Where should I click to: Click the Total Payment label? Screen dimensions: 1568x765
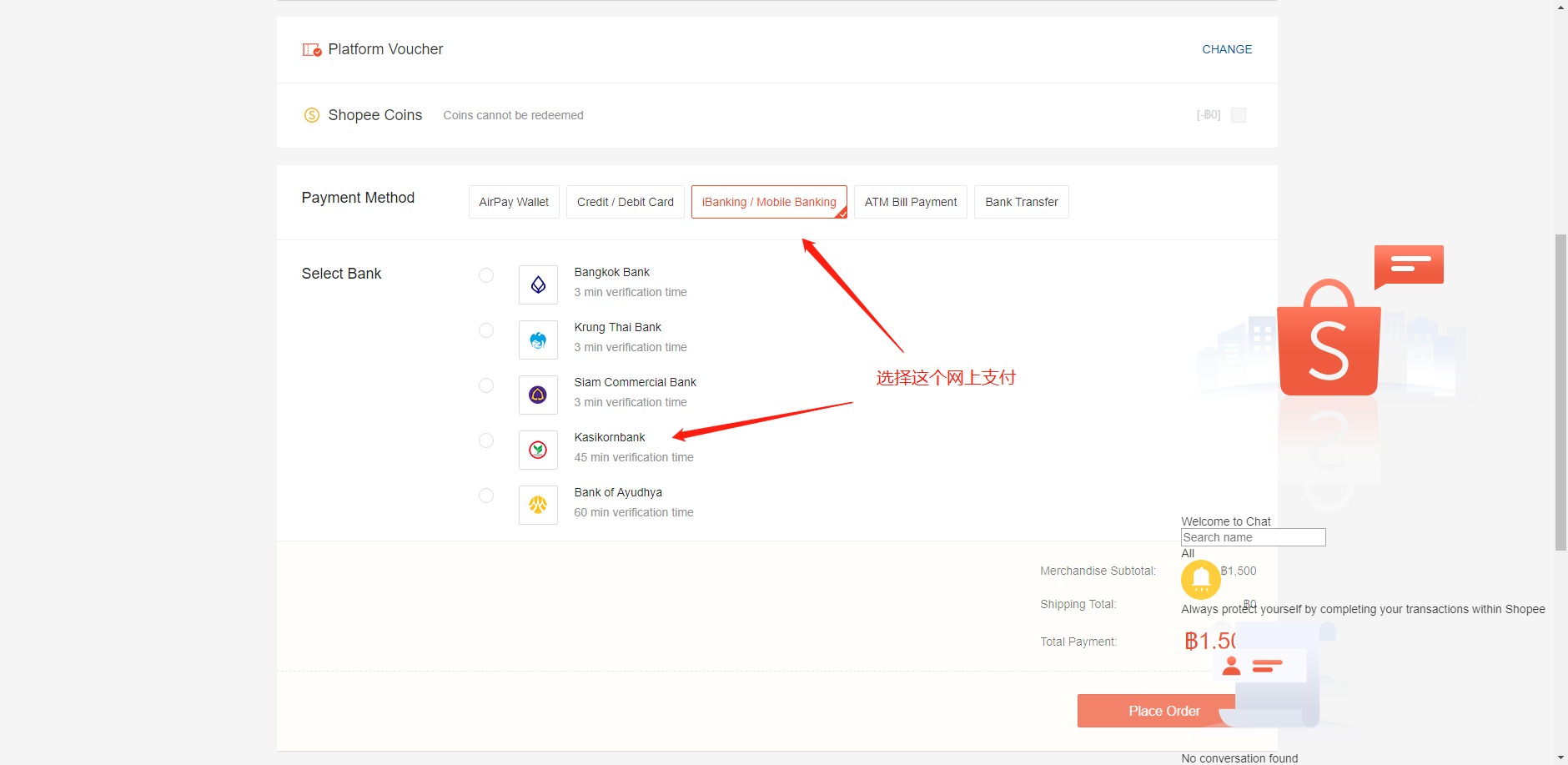pos(1078,642)
